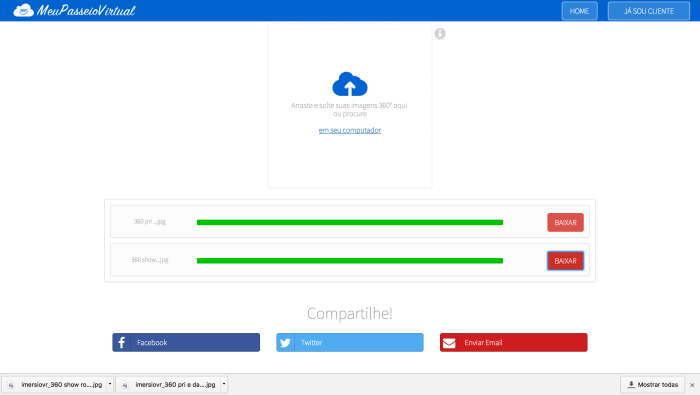Click the cloud upload icon
Viewport: 700px width, 395px height.
click(350, 84)
